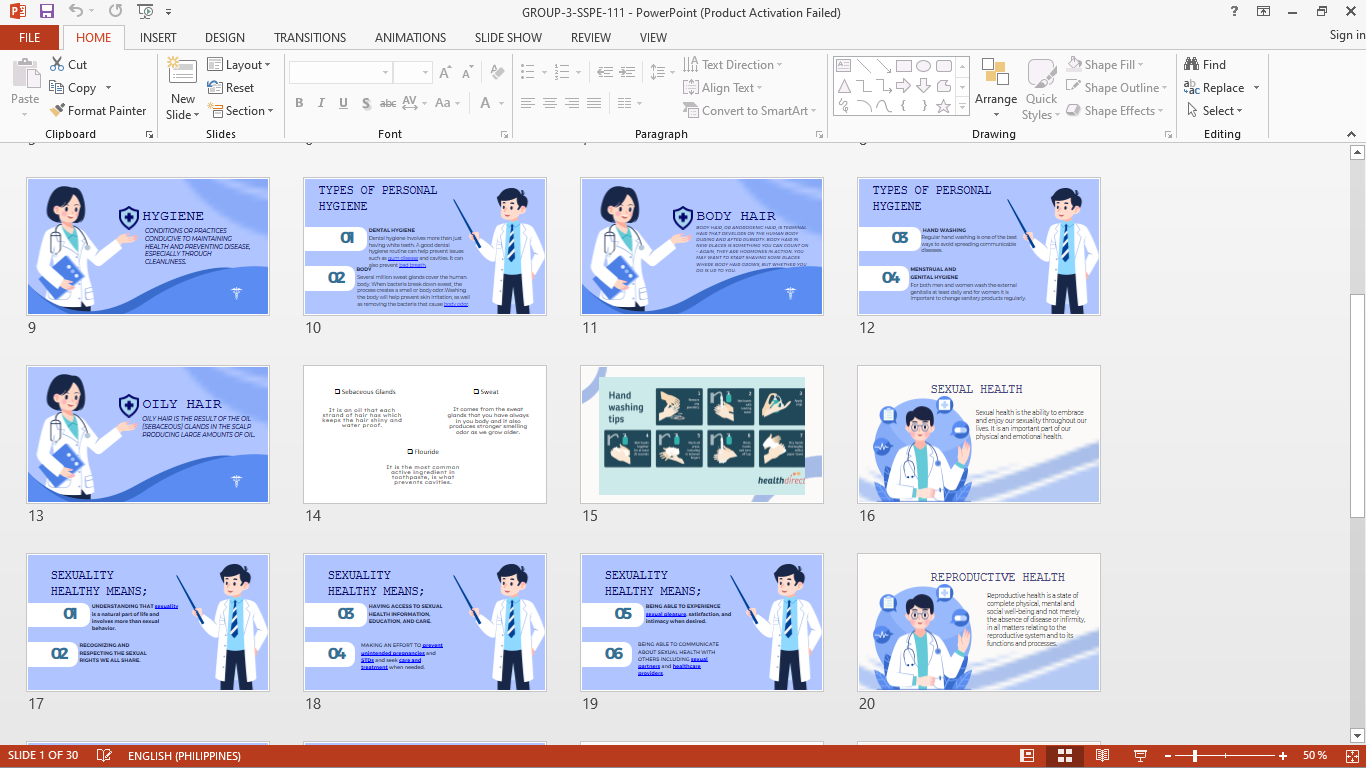Open the TRANSITIONS tab

pyautogui.click(x=310, y=37)
